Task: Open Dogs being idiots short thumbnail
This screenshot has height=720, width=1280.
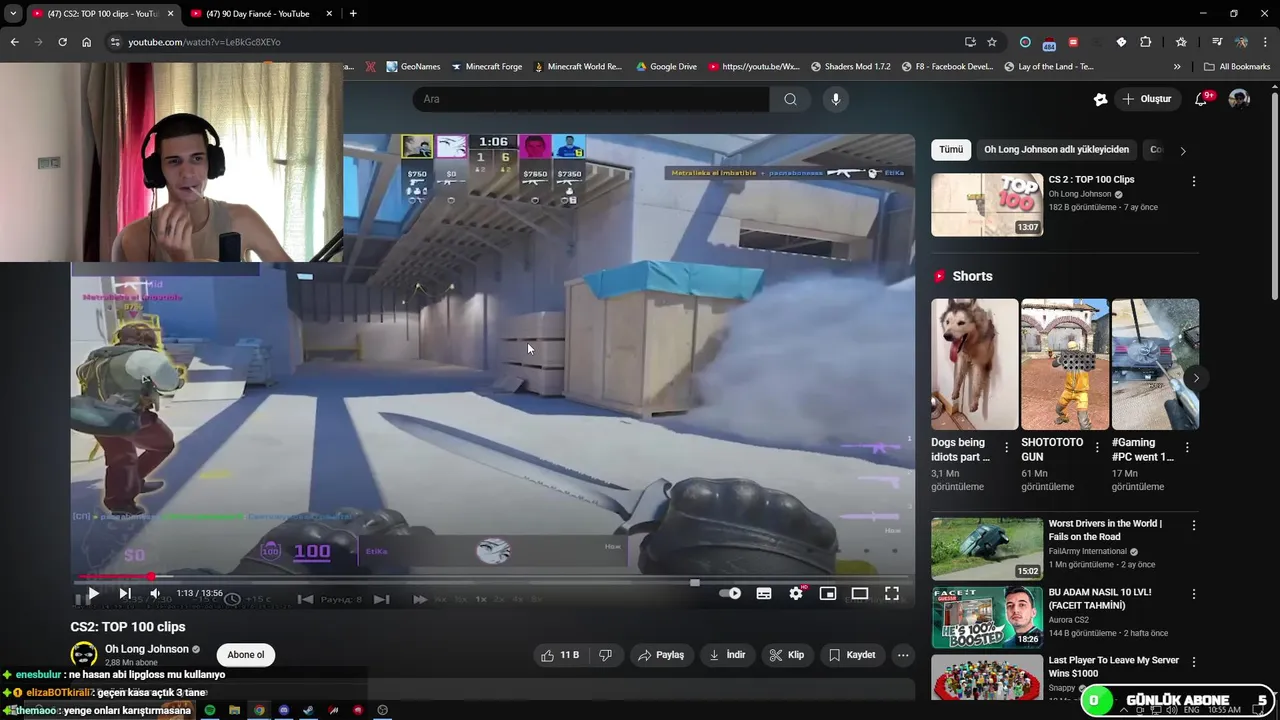Action: point(975,364)
